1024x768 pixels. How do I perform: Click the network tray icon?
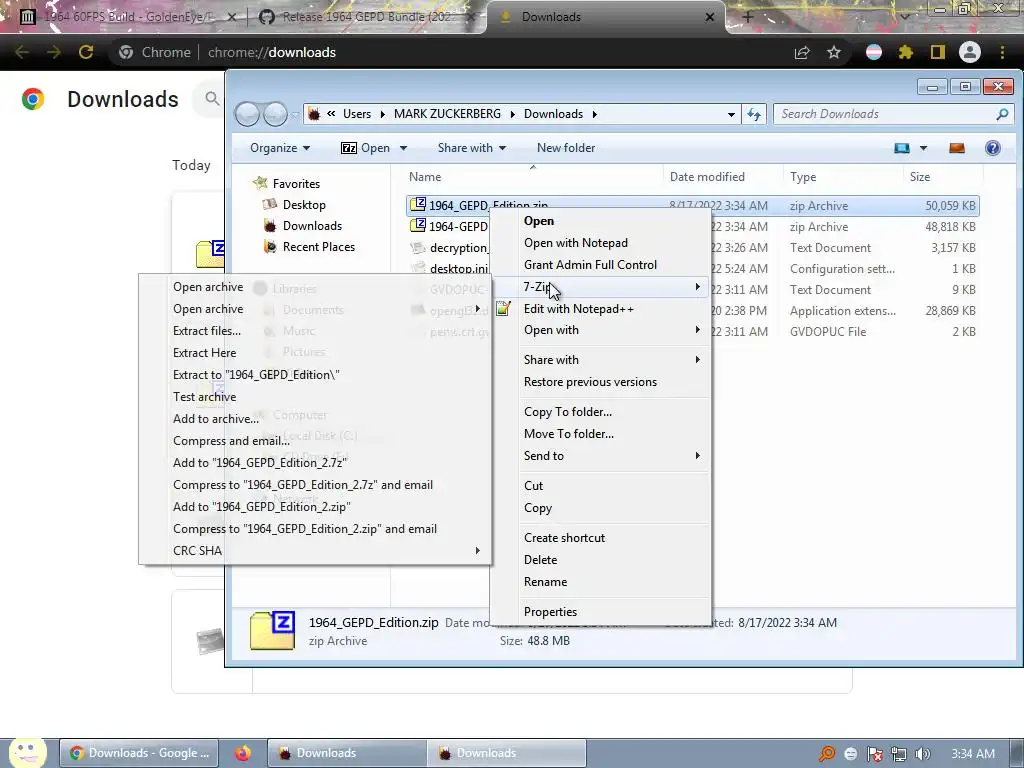(x=899, y=754)
